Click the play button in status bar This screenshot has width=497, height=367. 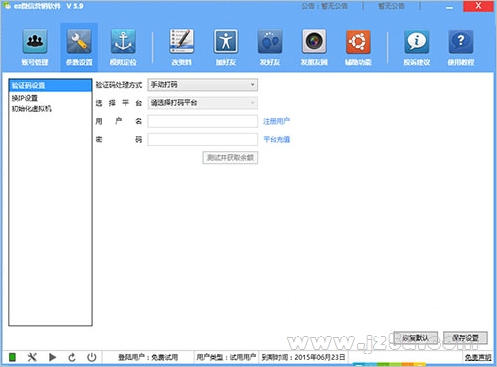[x=52, y=357]
